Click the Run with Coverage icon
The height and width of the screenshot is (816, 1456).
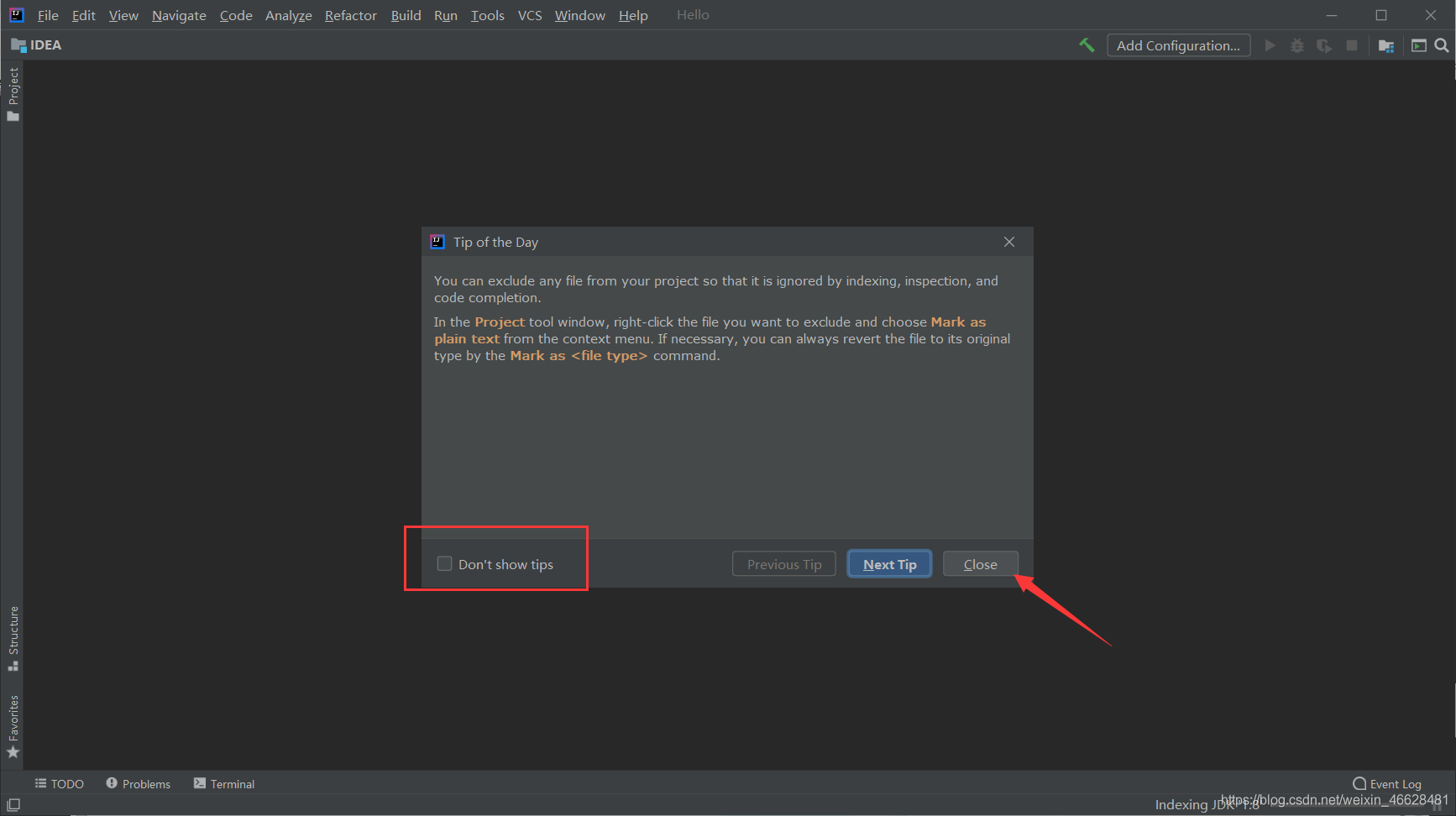[x=1324, y=45]
